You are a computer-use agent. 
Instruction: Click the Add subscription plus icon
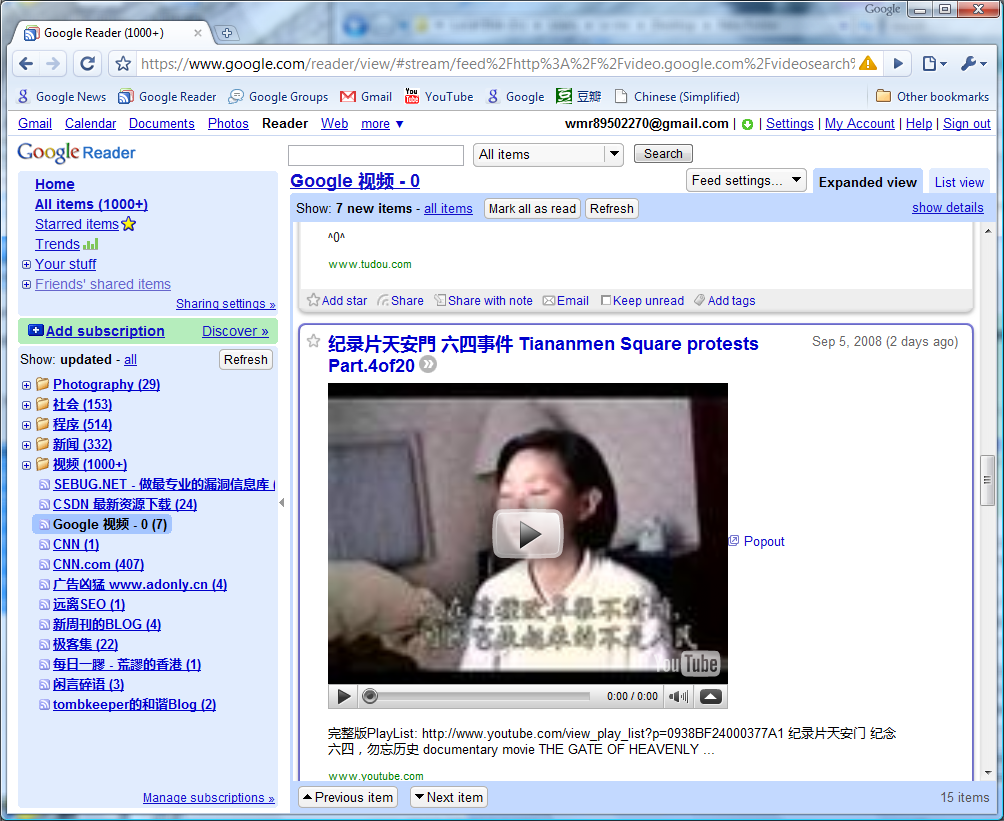[35, 330]
